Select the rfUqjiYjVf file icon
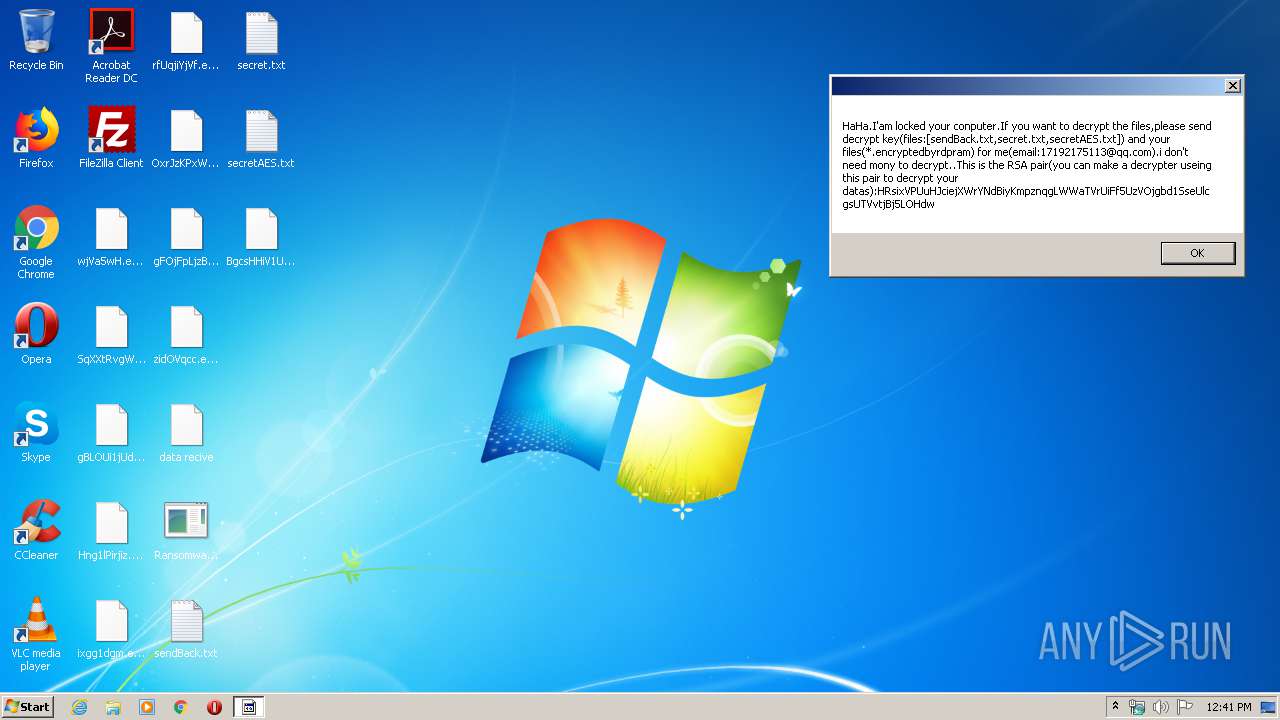This screenshot has width=1280, height=720. [186, 40]
